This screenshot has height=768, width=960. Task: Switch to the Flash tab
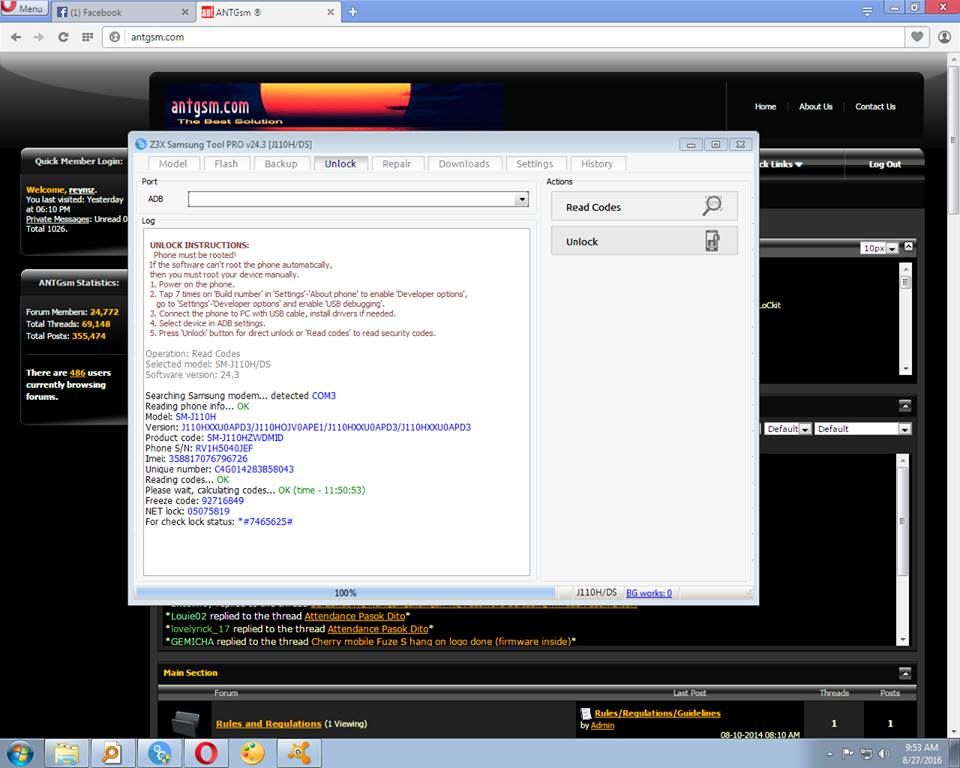tap(226, 164)
